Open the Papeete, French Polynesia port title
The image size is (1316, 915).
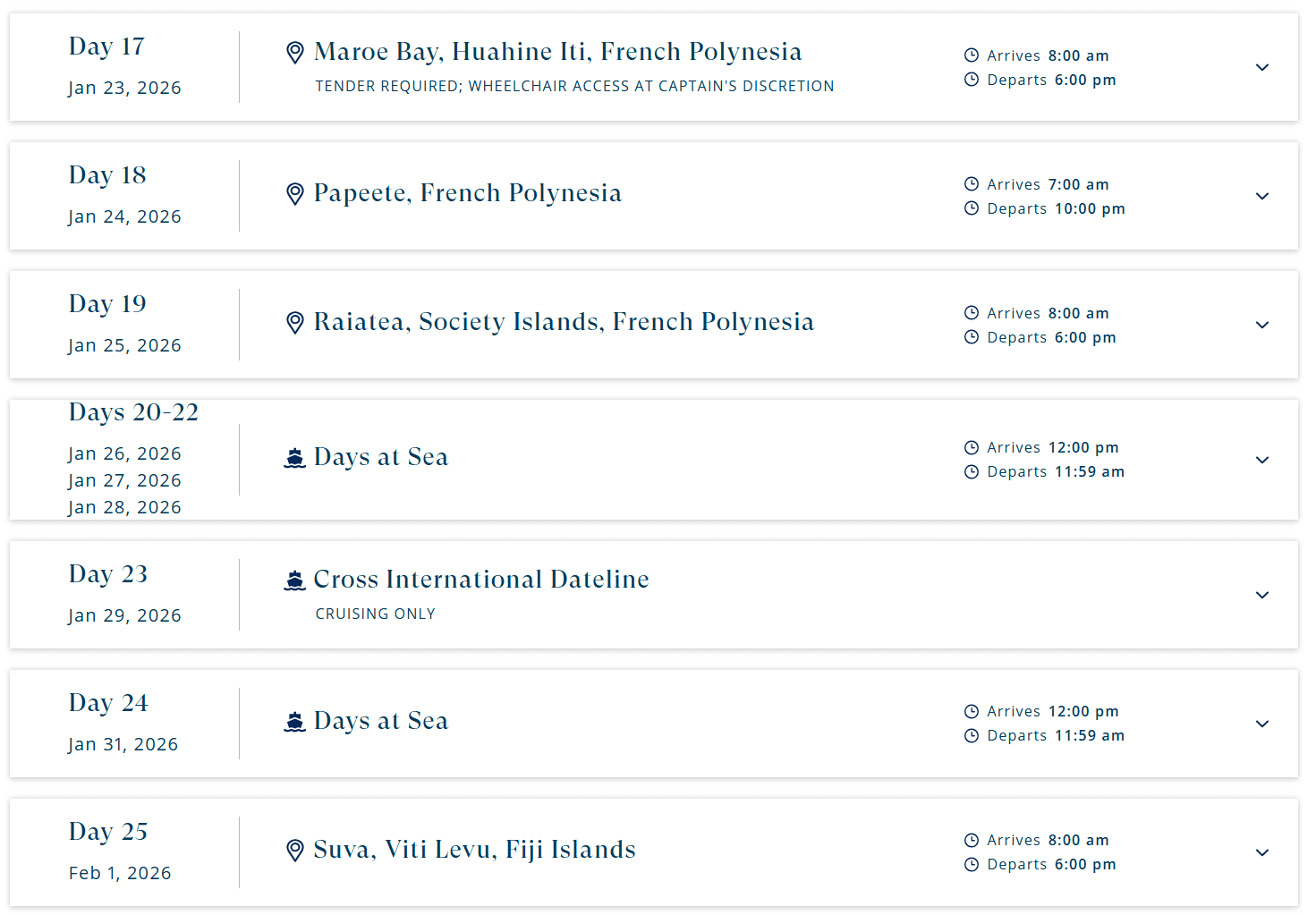click(x=468, y=193)
